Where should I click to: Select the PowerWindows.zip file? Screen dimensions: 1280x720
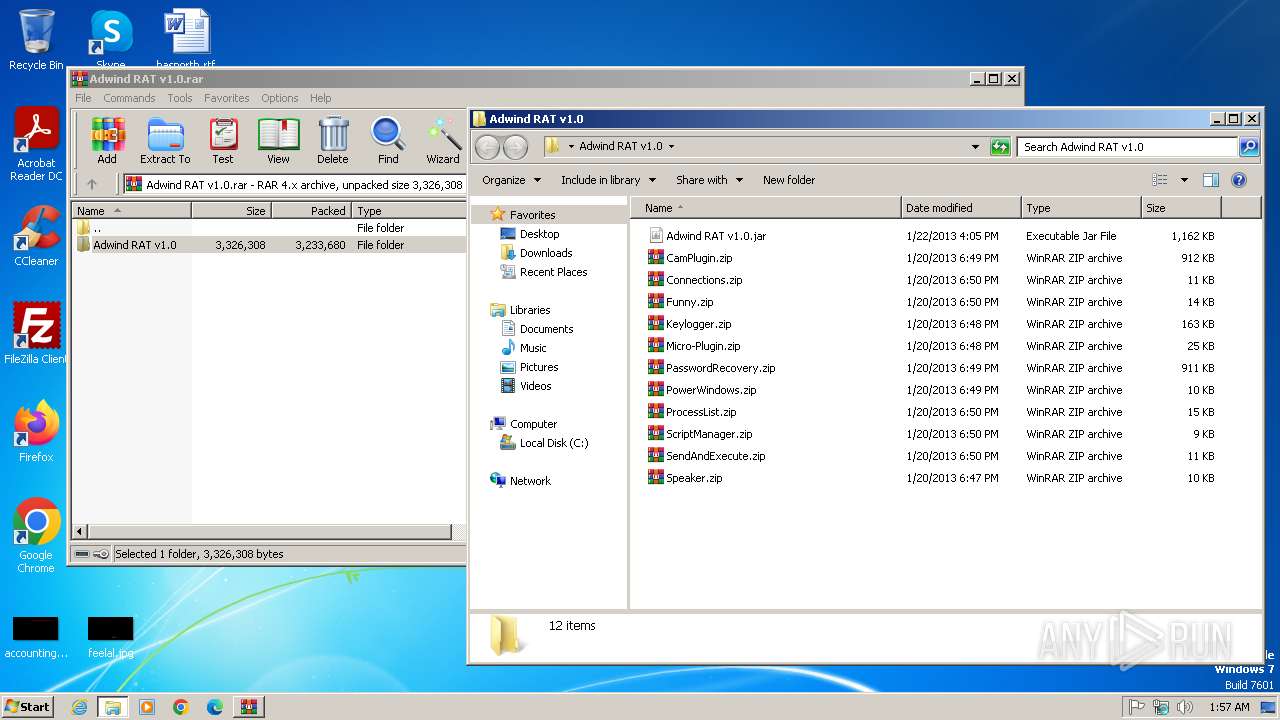(x=711, y=390)
